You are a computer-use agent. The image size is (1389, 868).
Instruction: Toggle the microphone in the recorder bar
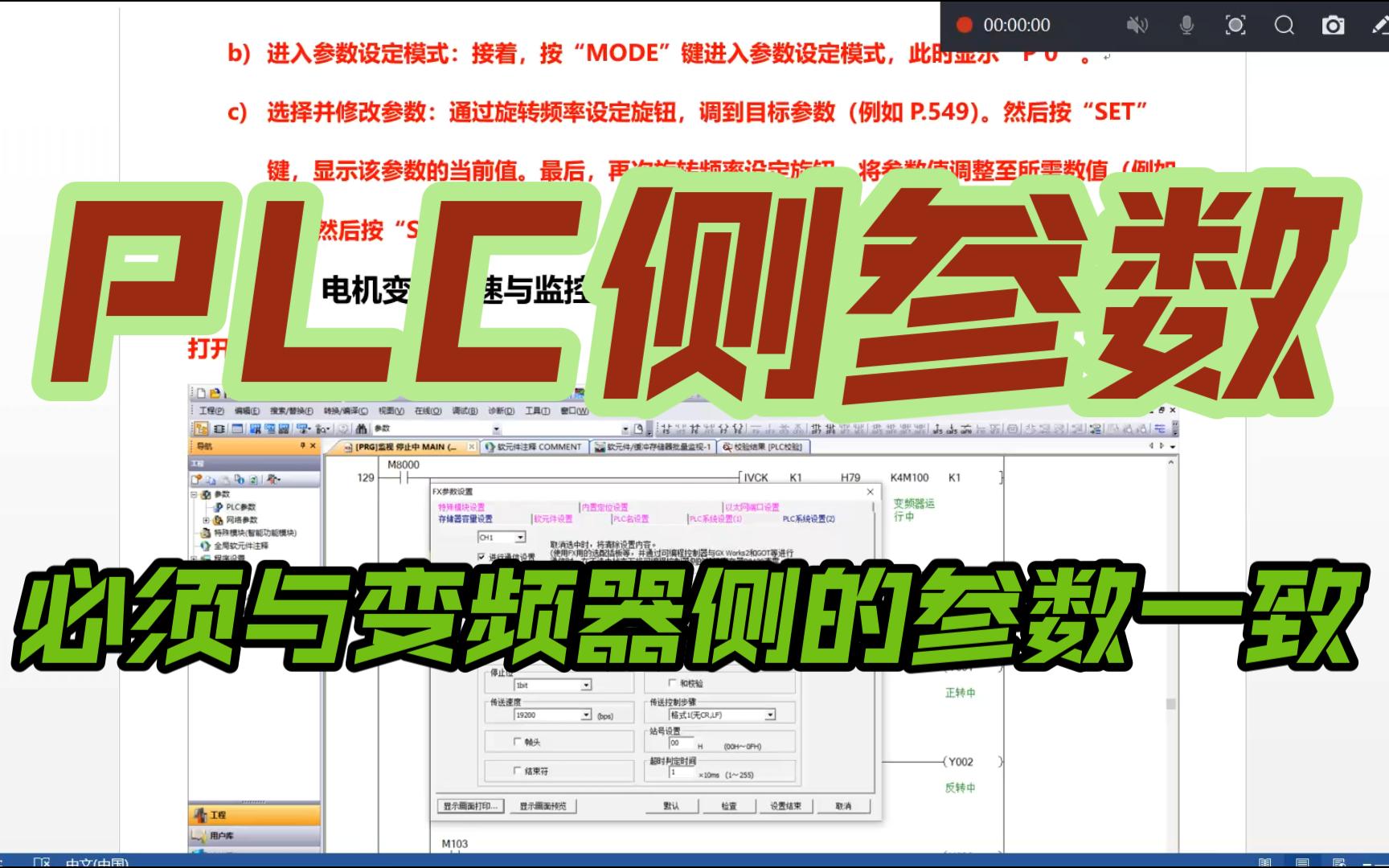tap(1186, 25)
